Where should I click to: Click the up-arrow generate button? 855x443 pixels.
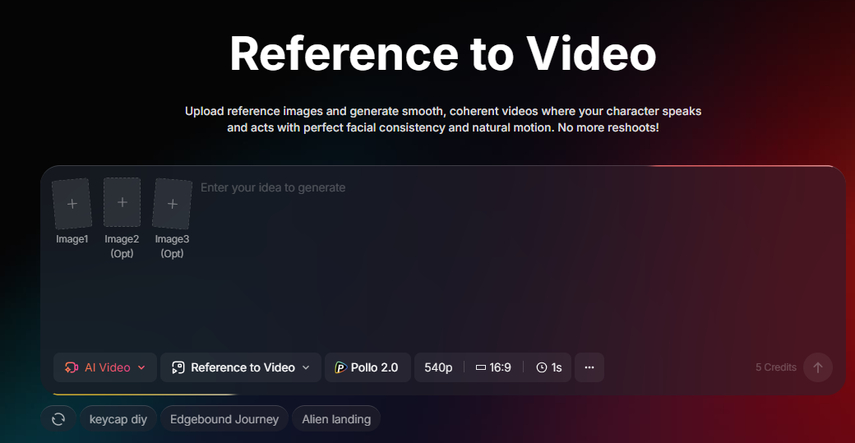pyautogui.click(x=817, y=367)
